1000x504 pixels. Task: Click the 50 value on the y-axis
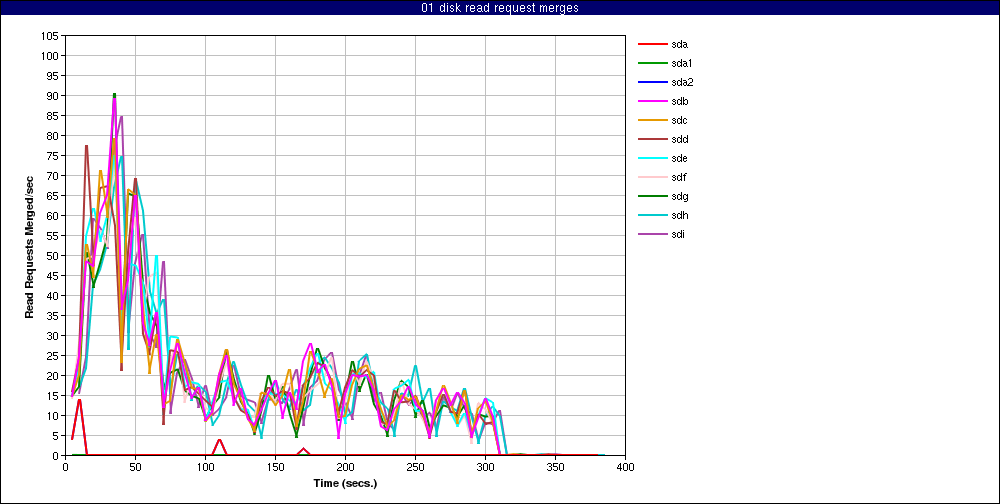point(54,256)
